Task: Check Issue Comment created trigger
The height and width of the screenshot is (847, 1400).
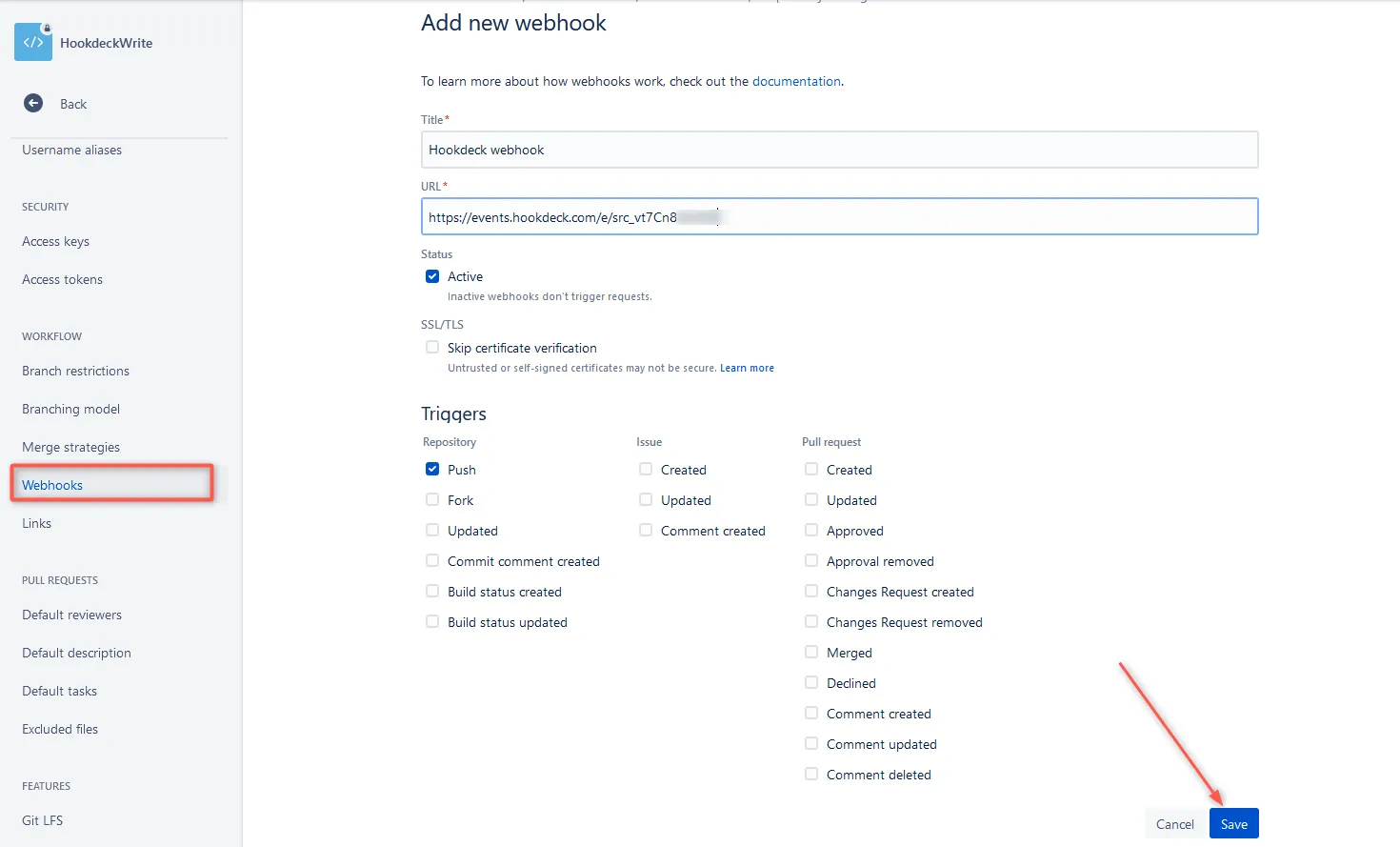Action: click(x=646, y=530)
